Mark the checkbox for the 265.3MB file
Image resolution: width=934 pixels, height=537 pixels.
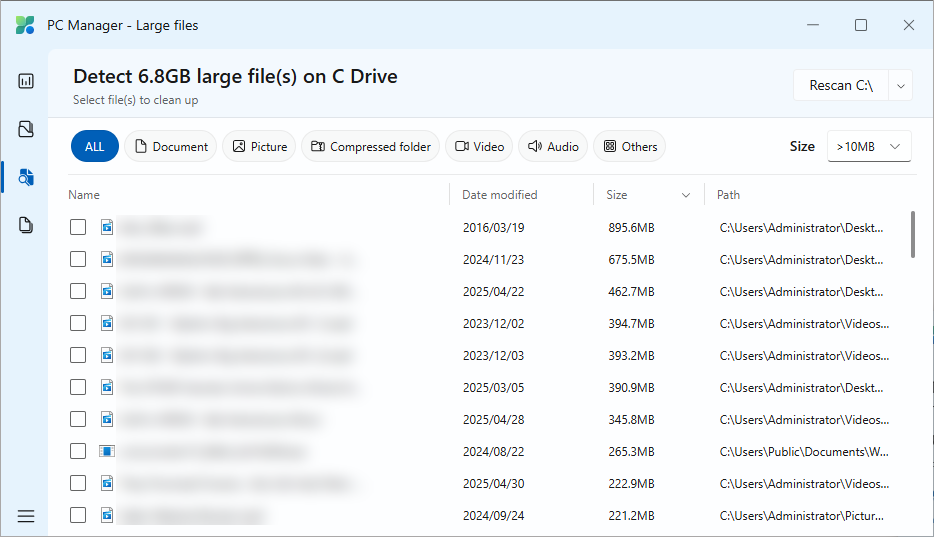coord(78,451)
